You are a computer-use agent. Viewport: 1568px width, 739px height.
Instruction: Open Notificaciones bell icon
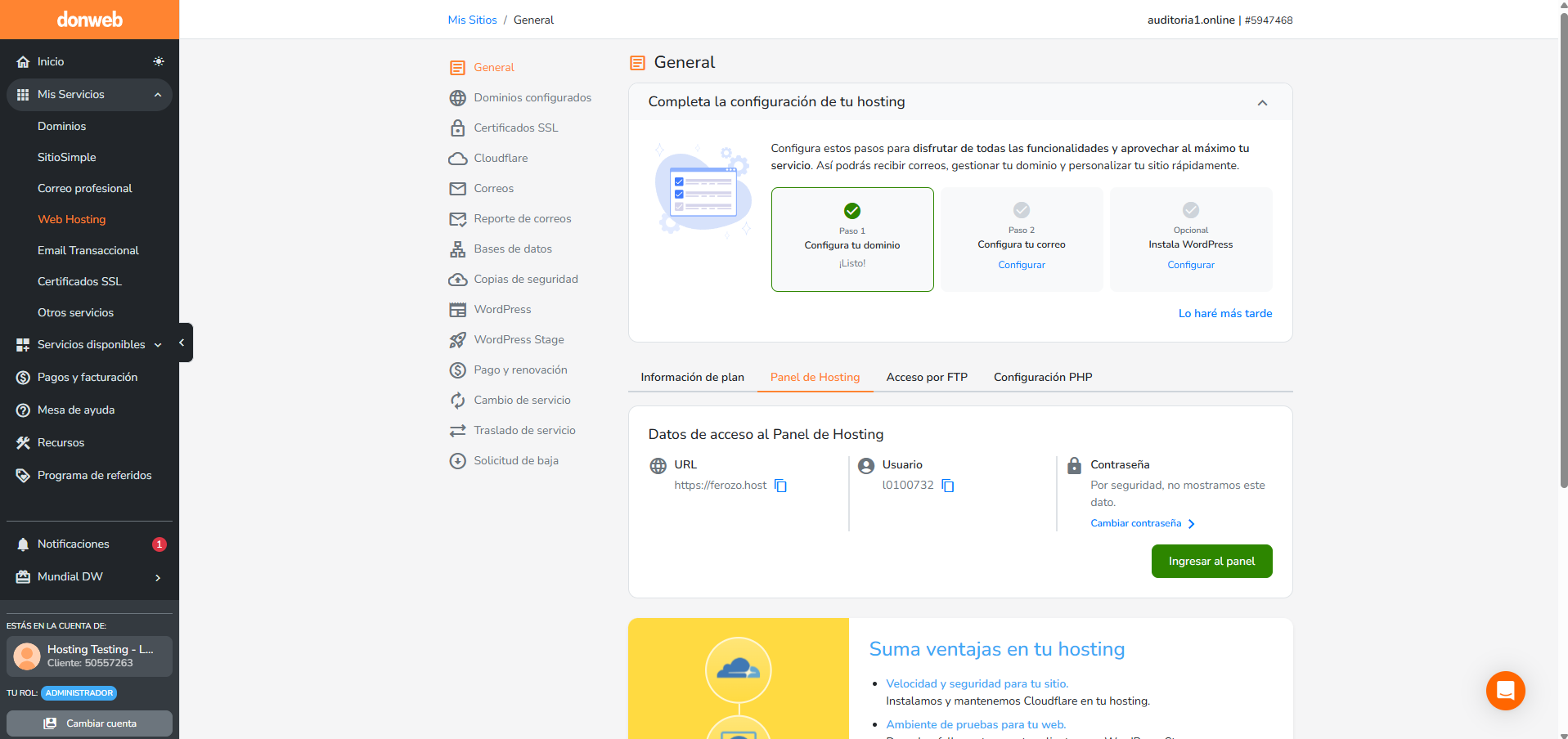[x=23, y=544]
